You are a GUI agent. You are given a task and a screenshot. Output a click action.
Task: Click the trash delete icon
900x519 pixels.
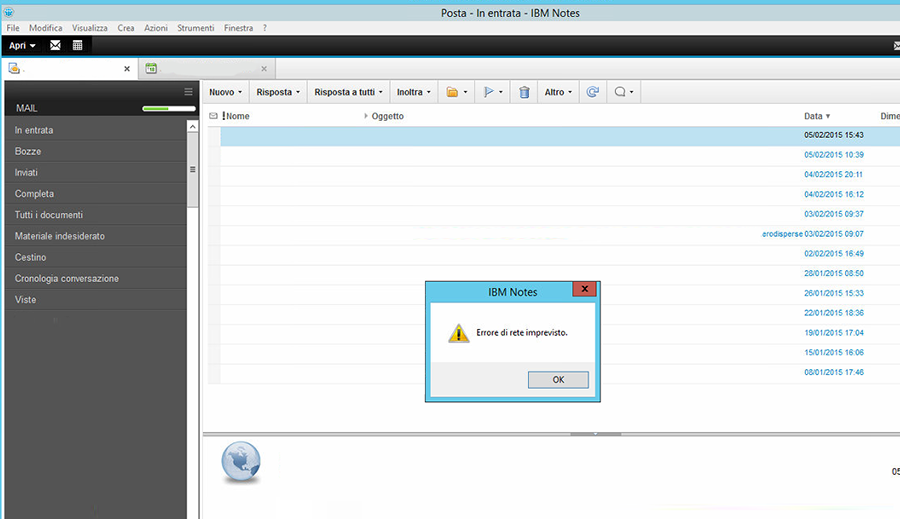click(524, 92)
